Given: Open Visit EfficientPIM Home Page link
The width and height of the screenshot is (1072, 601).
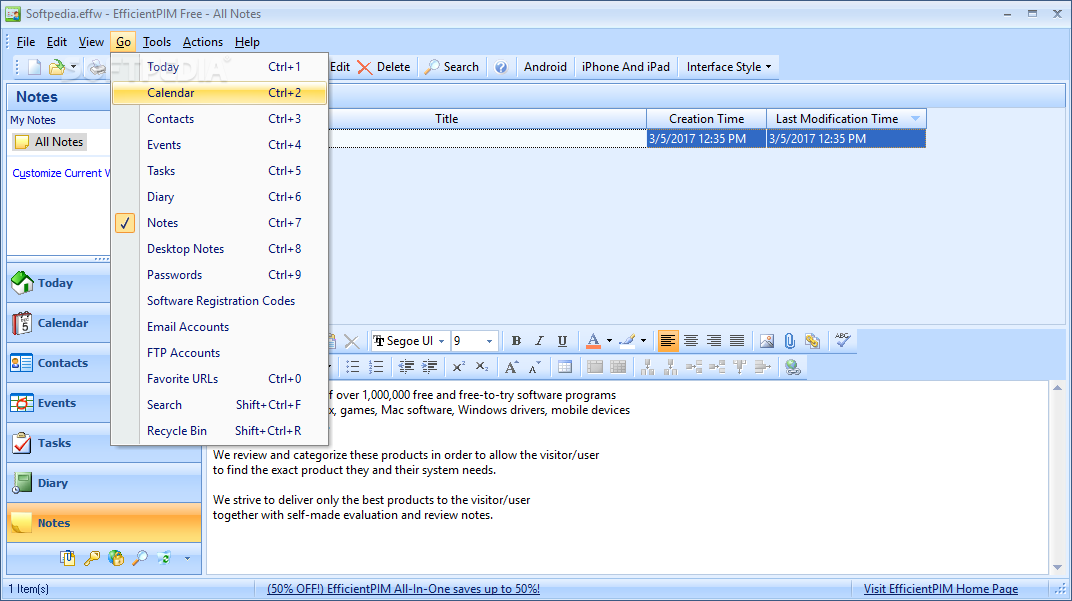Looking at the screenshot, I should pos(941,589).
